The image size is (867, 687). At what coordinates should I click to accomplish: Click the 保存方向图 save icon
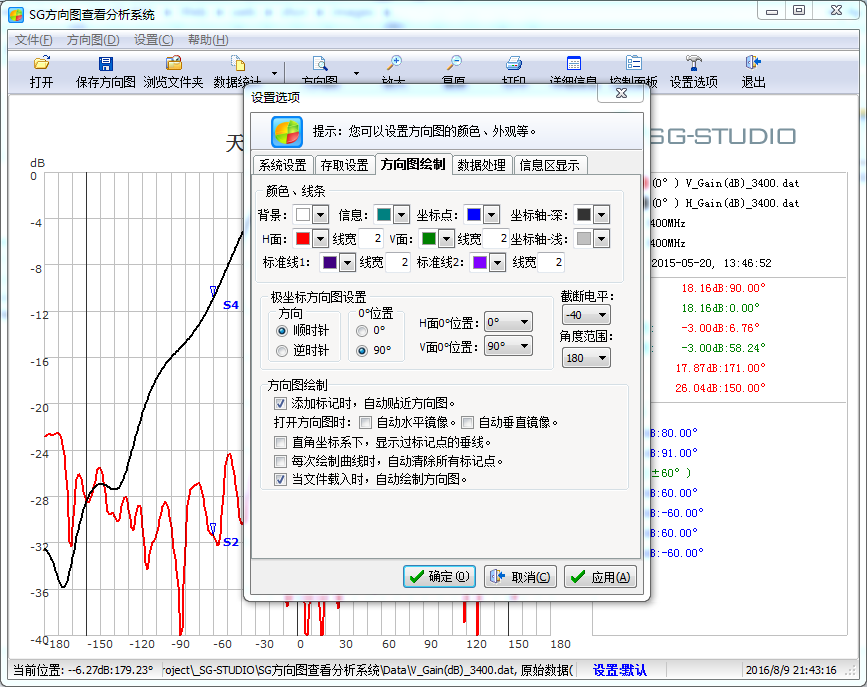[x=105, y=65]
